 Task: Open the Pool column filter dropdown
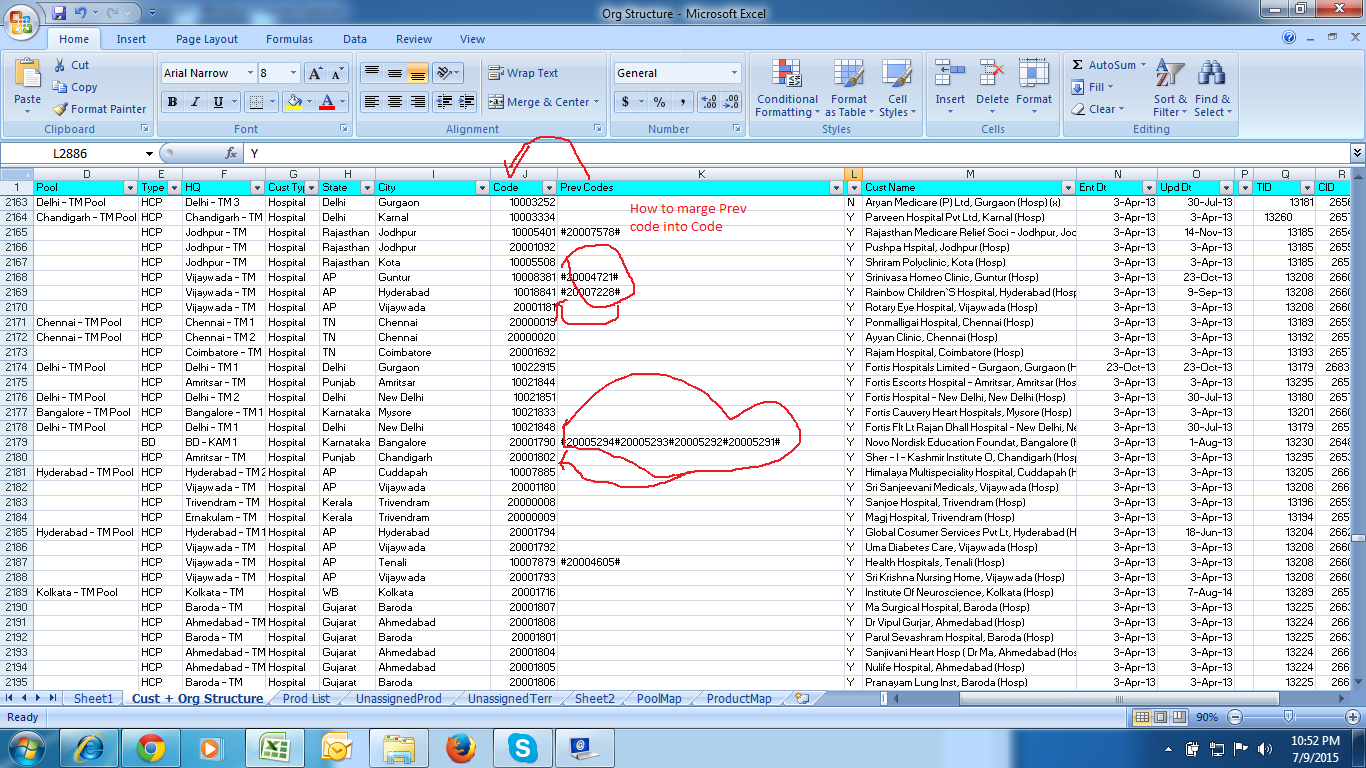129,188
